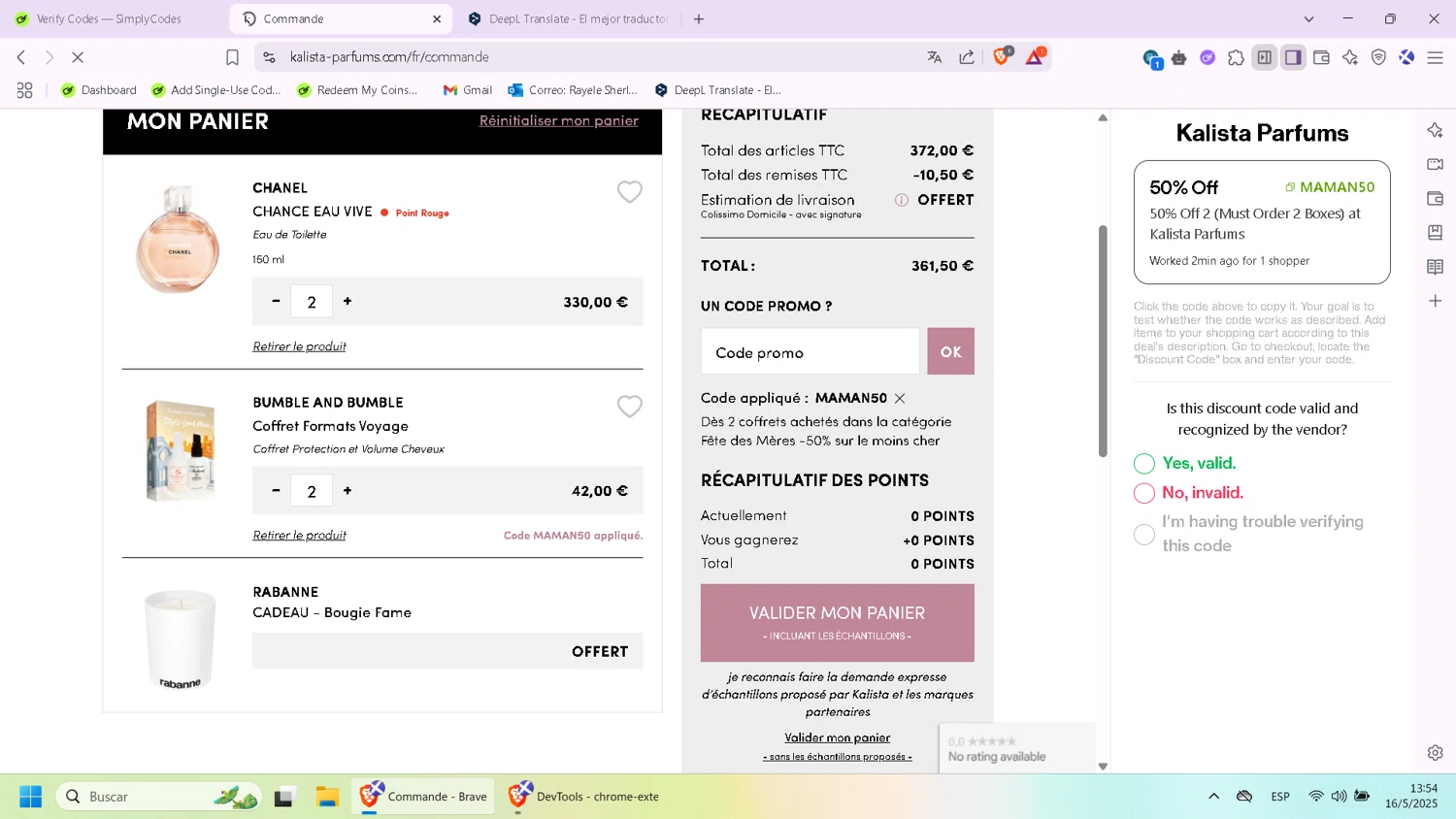Viewport: 1456px width, 819px height.
Task: Select 'No, invalid.' radio option
Action: tap(1144, 493)
